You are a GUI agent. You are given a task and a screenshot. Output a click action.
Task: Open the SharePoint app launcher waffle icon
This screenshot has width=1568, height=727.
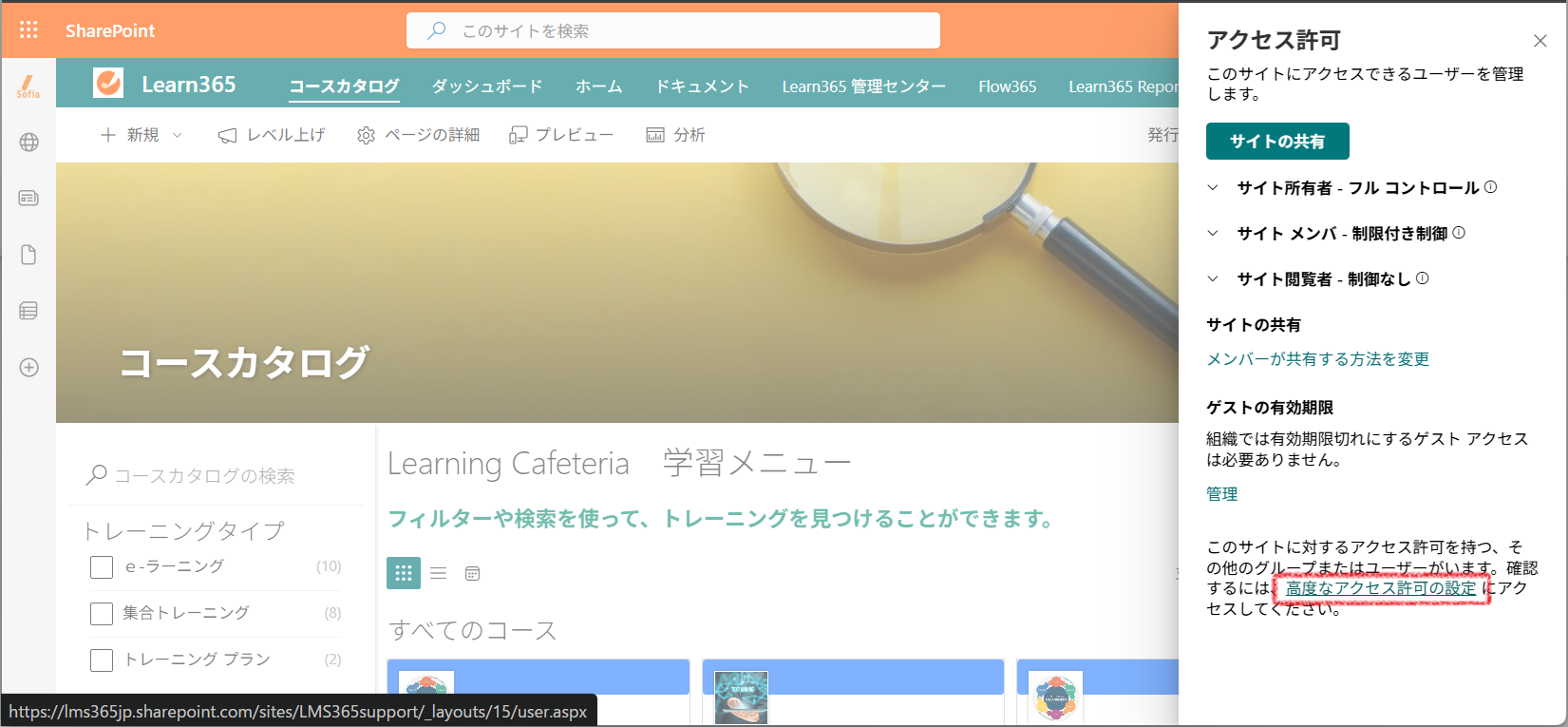[28, 30]
